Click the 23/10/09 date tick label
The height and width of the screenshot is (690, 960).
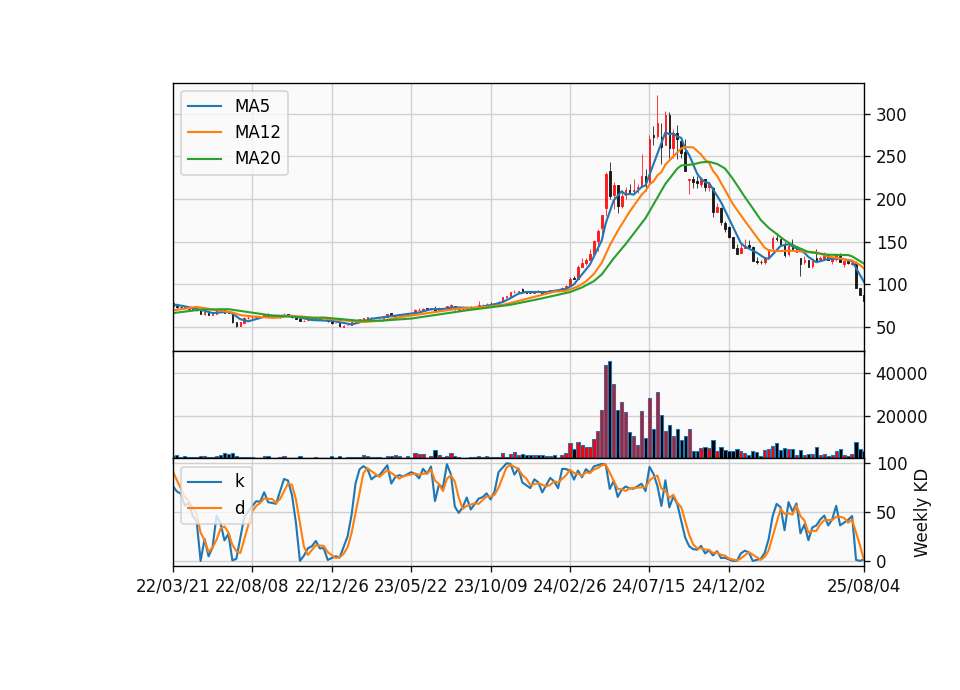pyautogui.click(x=490, y=586)
